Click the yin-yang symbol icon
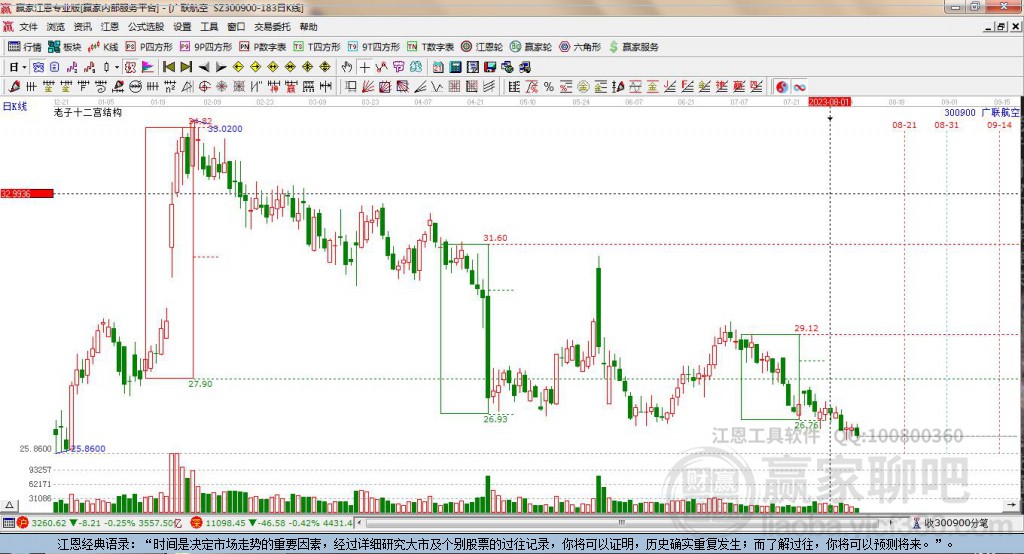Viewport: 1024px width, 554px height. point(782,86)
